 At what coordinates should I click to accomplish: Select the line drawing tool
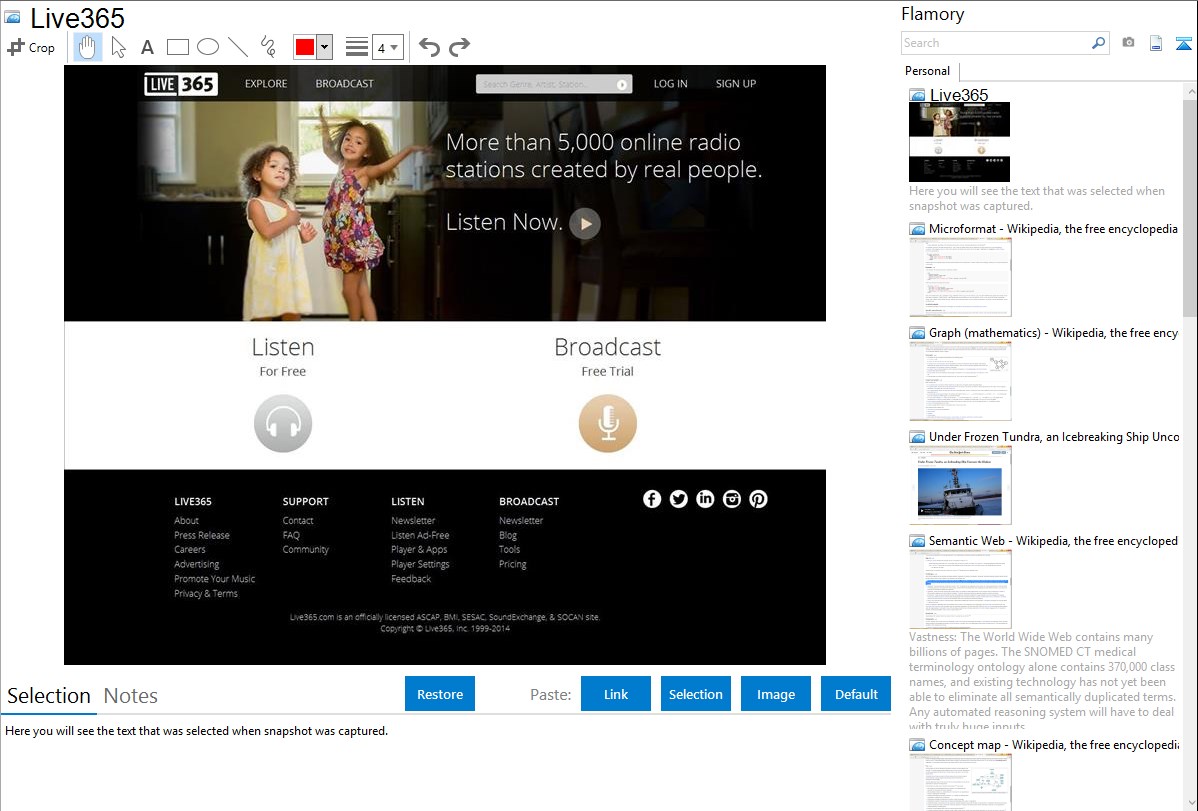pyautogui.click(x=238, y=47)
